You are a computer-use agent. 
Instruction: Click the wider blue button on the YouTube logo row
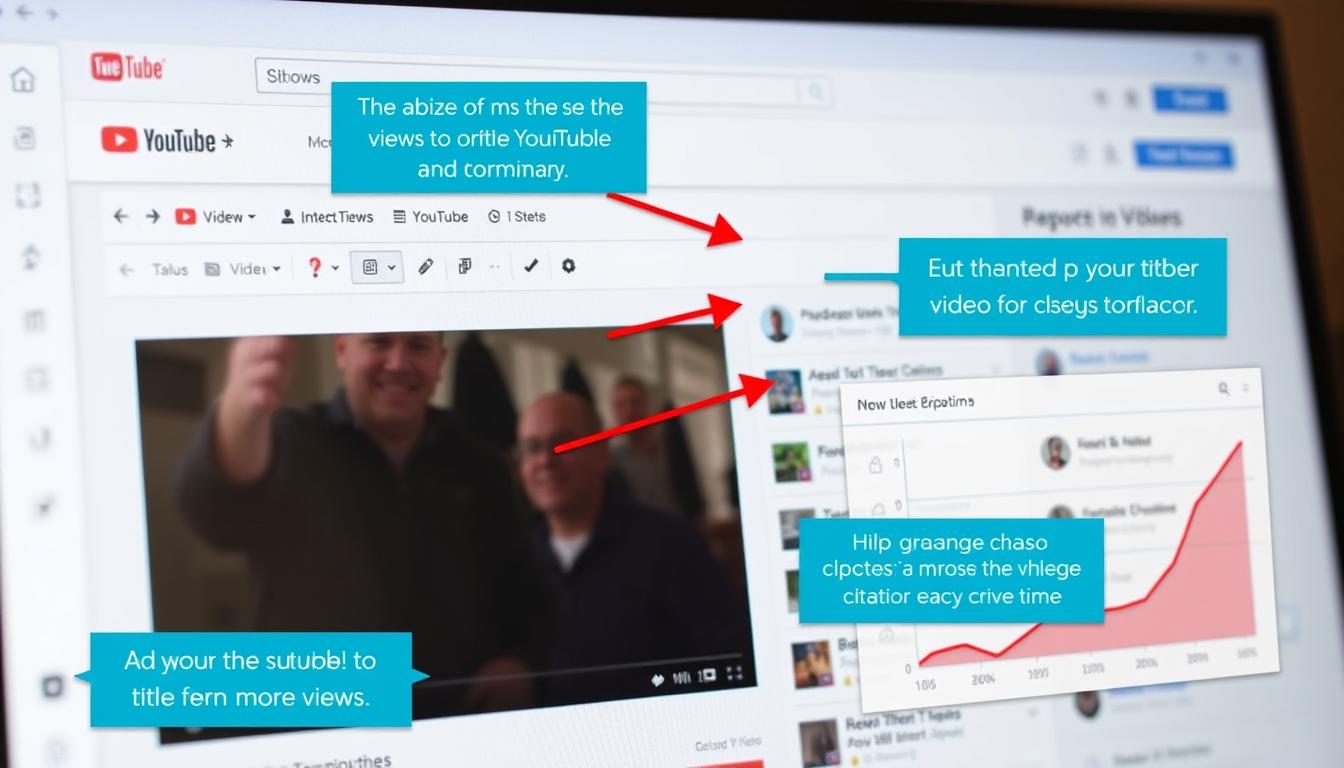point(1184,155)
